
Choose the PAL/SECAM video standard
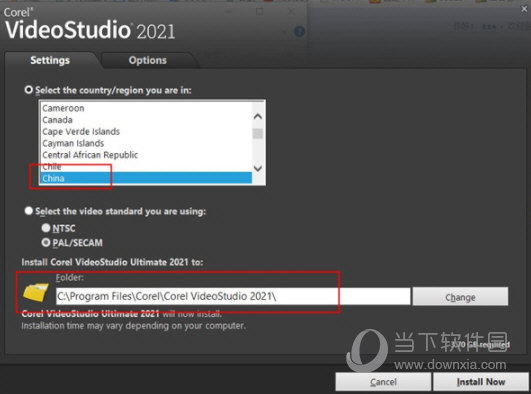point(46,243)
